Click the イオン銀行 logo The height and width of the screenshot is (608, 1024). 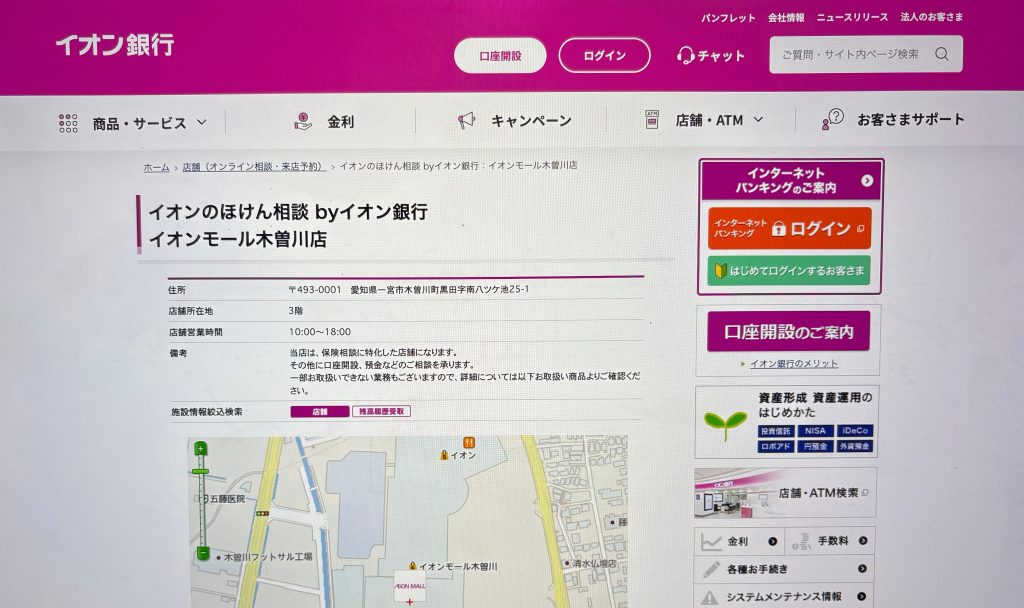tap(115, 45)
